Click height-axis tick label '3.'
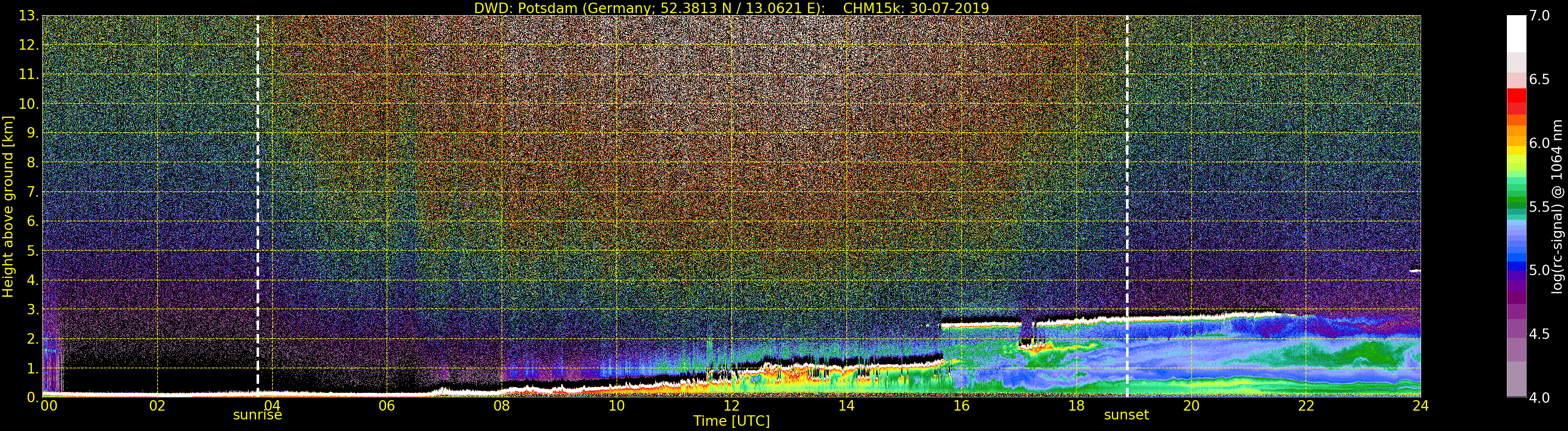 32,309
